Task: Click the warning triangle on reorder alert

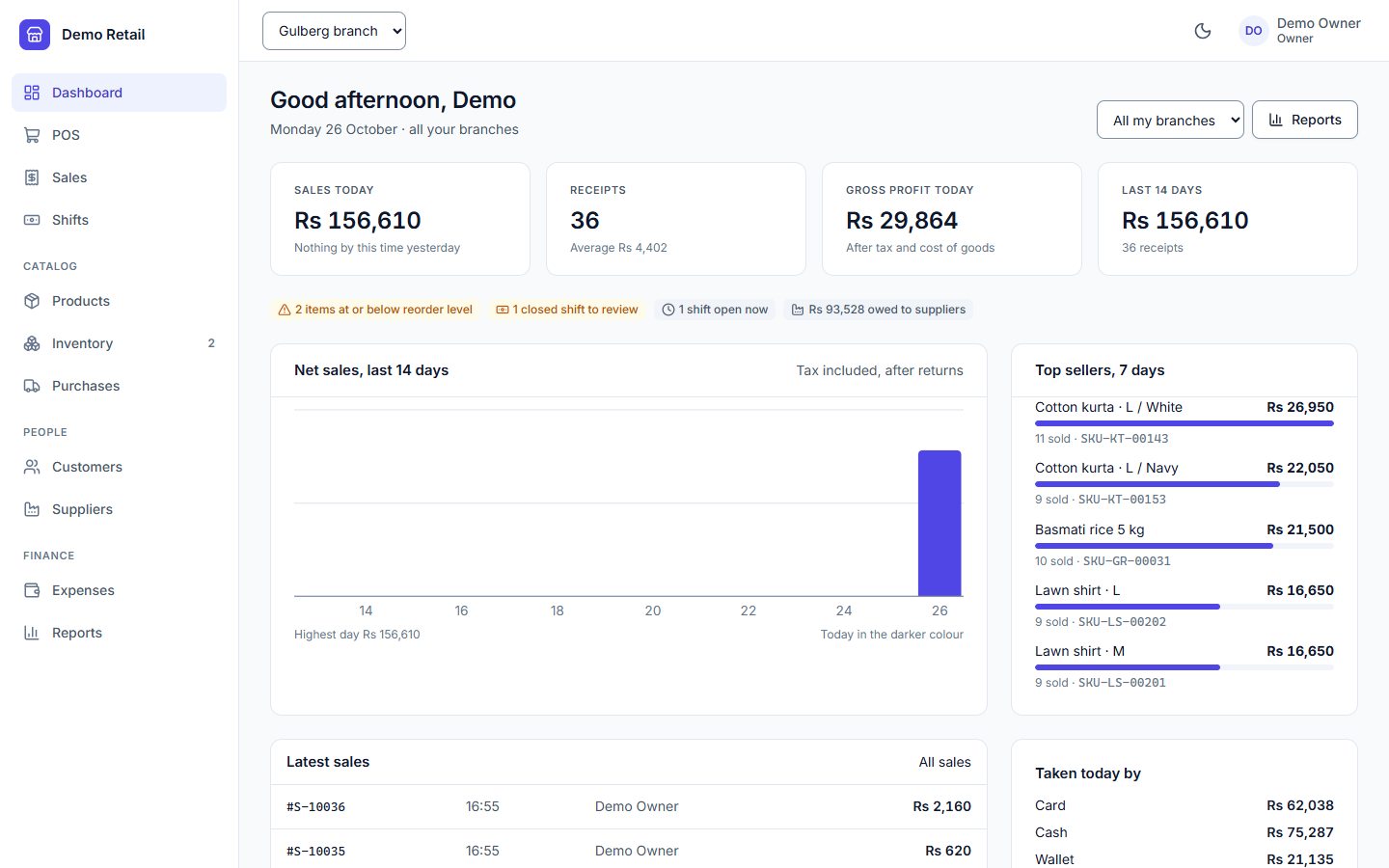Action: [x=285, y=310]
